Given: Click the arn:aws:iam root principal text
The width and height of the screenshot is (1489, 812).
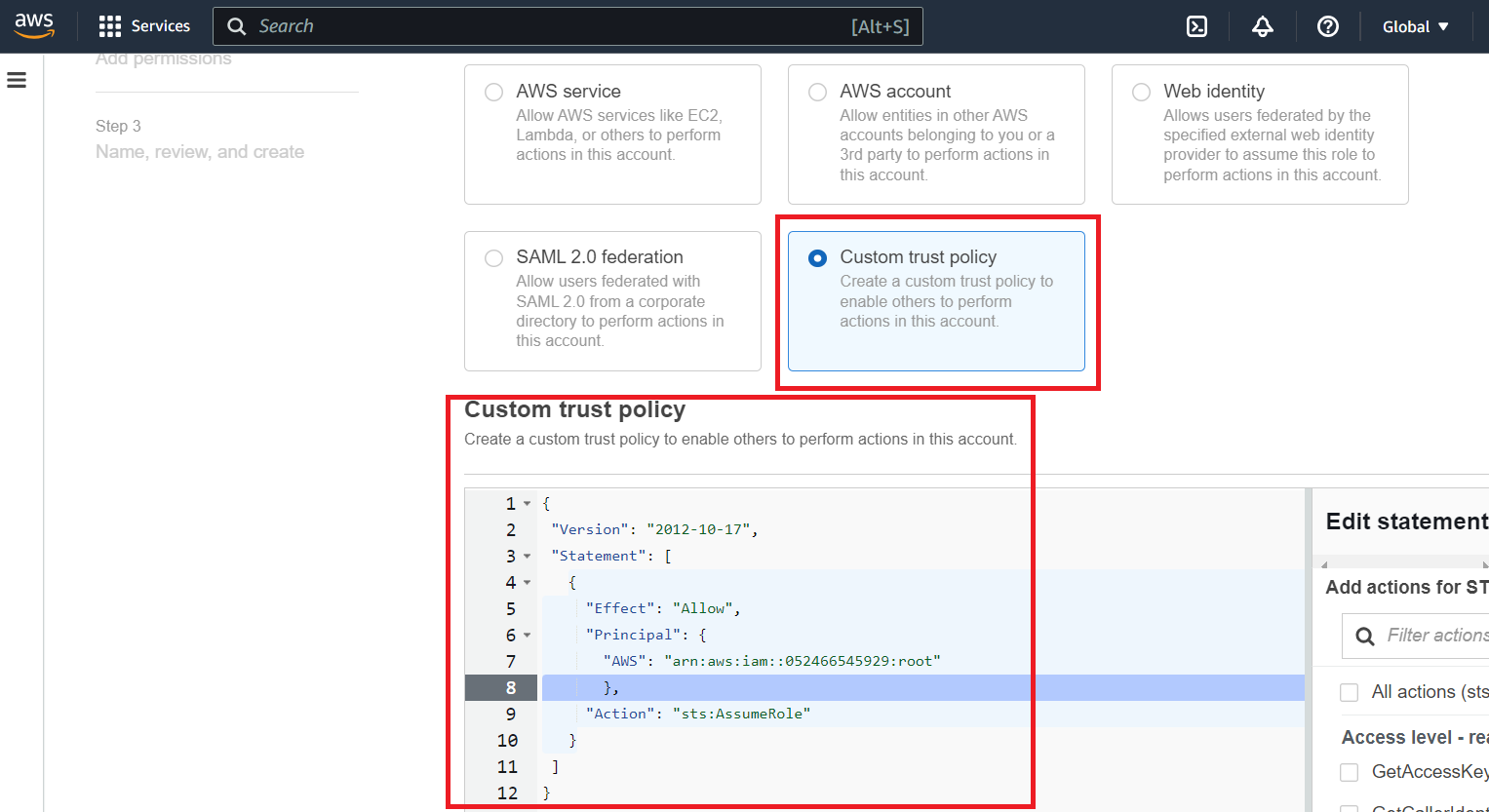Looking at the screenshot, I should coord(803,661).
